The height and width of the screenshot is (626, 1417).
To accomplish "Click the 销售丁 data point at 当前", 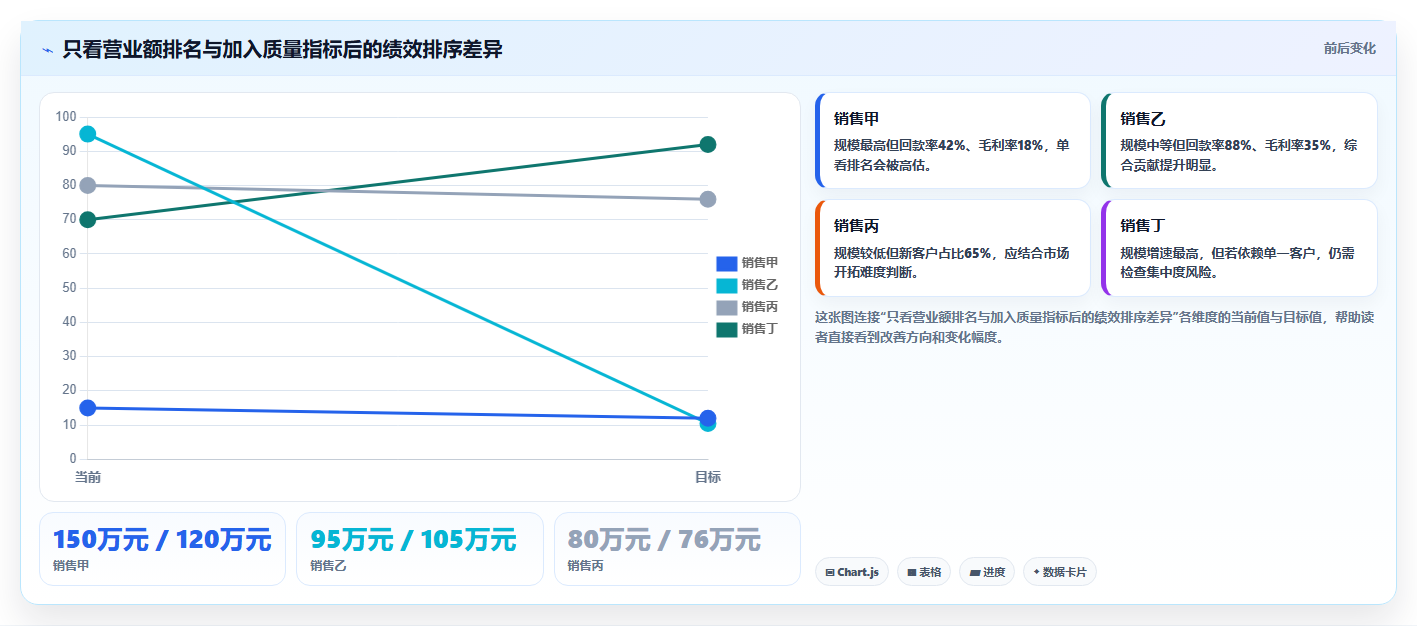I will (88, 220).
